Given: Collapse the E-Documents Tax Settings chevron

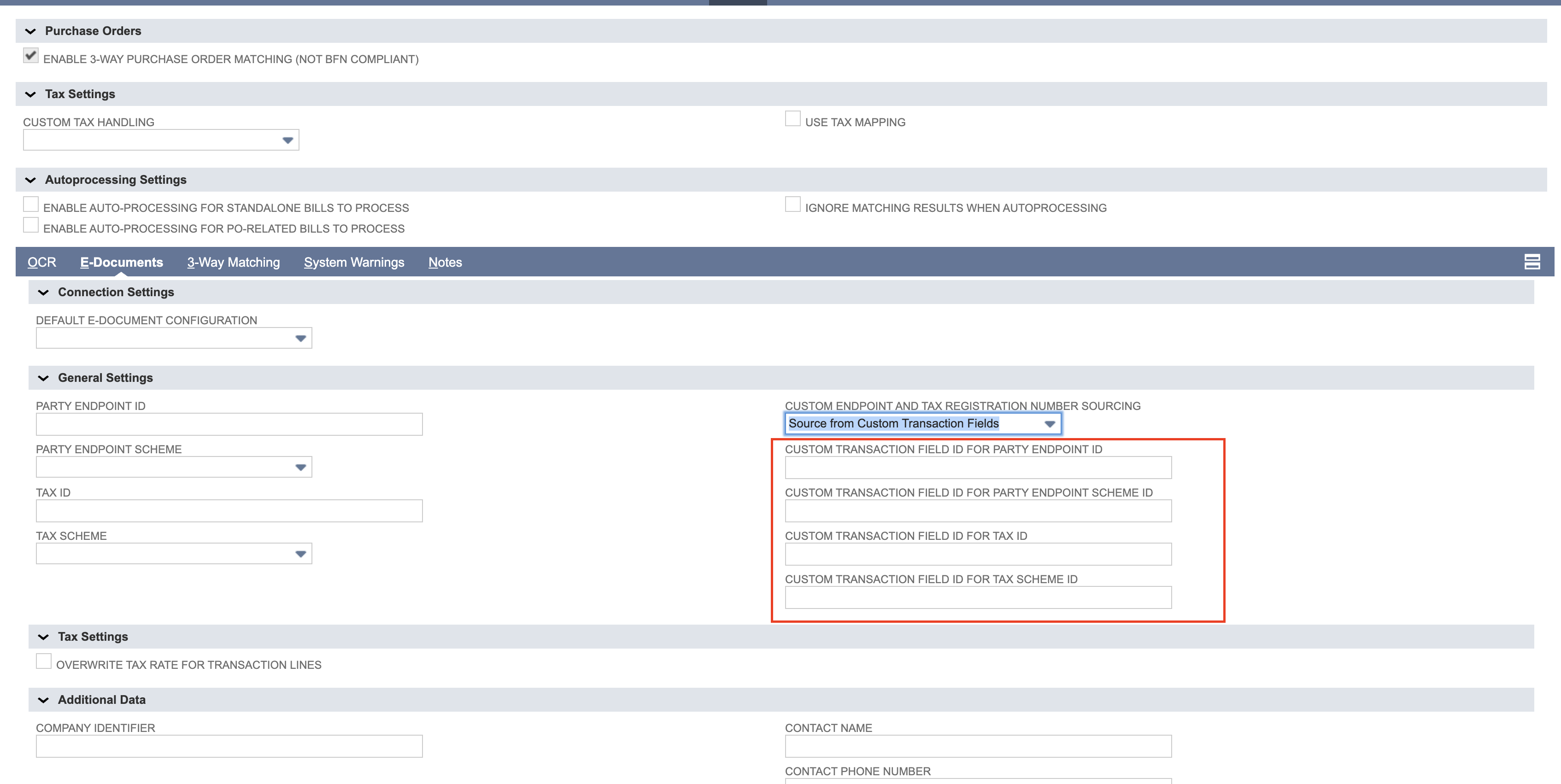Looking at the screenshot, I should point(43,638).
